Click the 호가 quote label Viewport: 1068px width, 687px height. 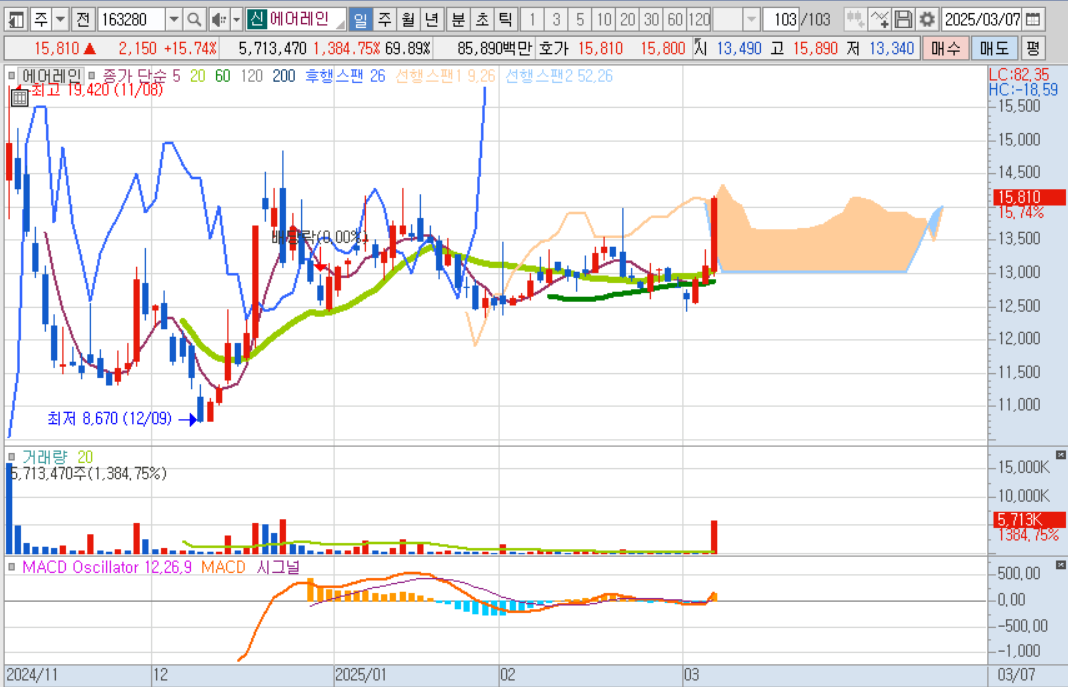(x=553, y=48)
